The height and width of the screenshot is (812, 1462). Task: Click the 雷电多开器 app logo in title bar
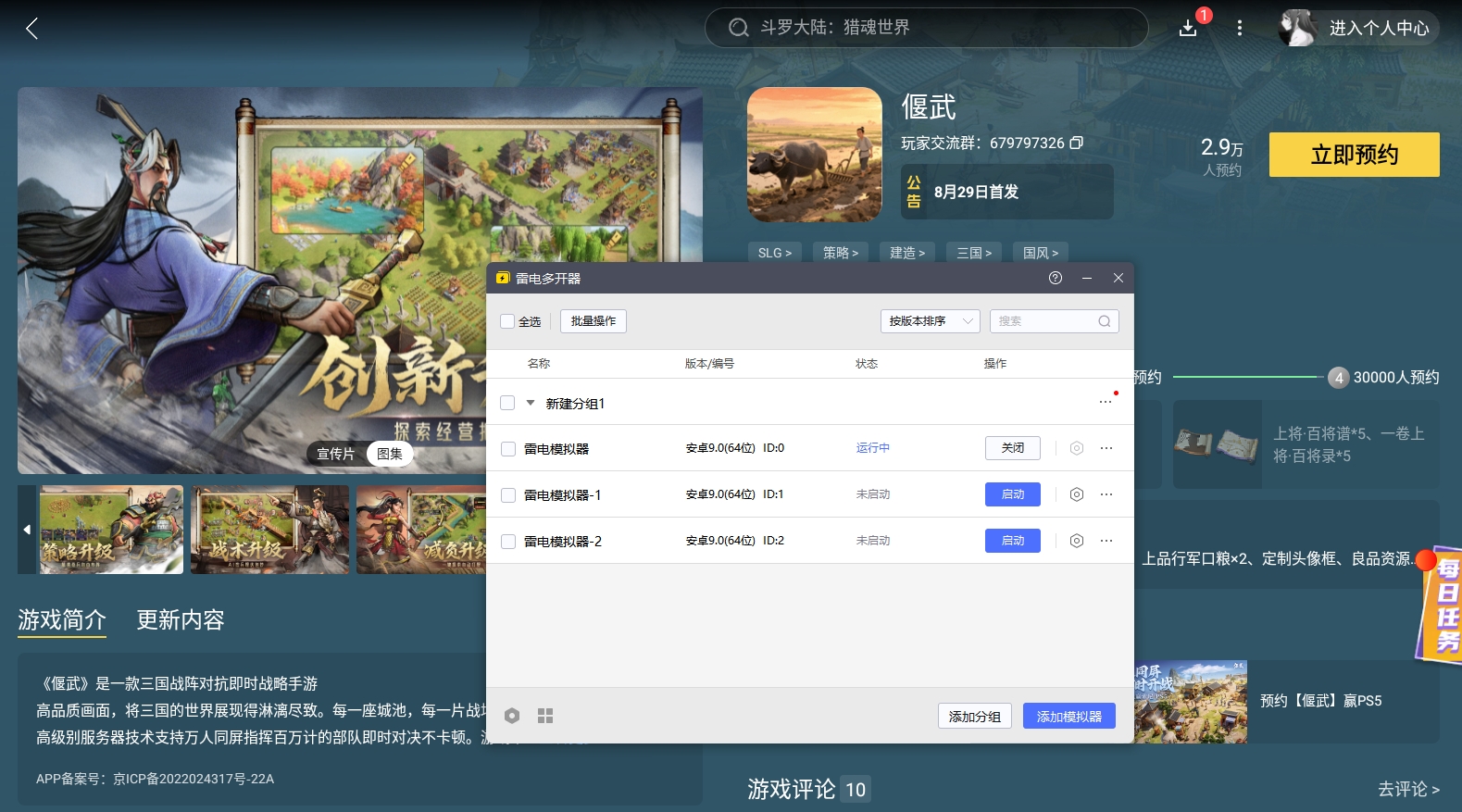(x=503, y=278)
